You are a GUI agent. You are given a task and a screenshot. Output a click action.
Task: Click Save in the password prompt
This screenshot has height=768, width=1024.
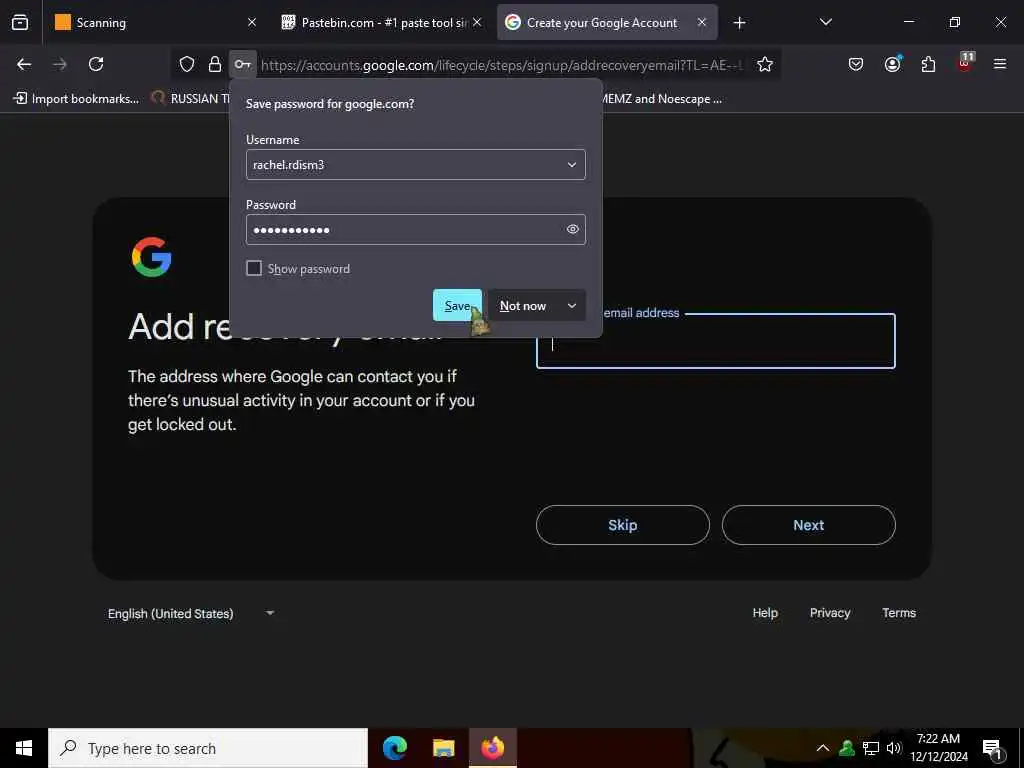tap(457, 305)
